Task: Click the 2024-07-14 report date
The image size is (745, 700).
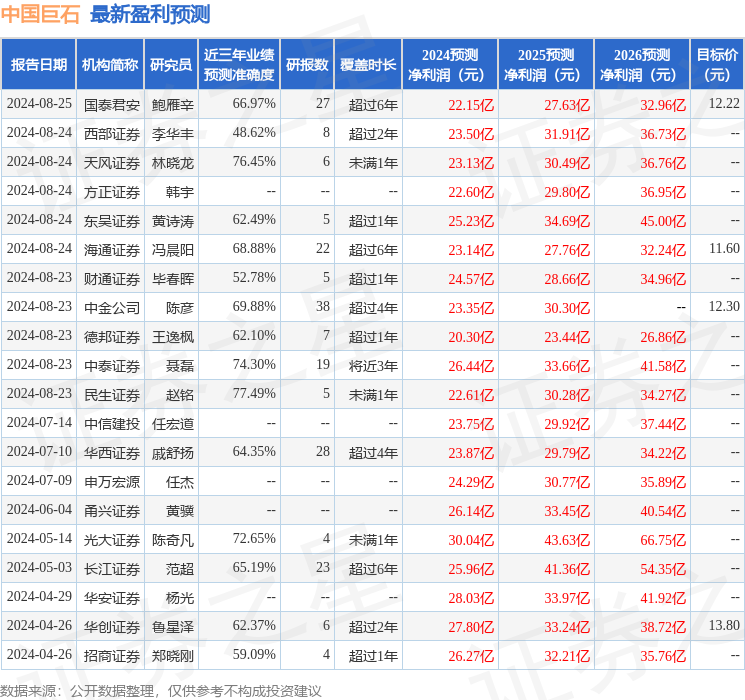Action: [x=39, y=422]
